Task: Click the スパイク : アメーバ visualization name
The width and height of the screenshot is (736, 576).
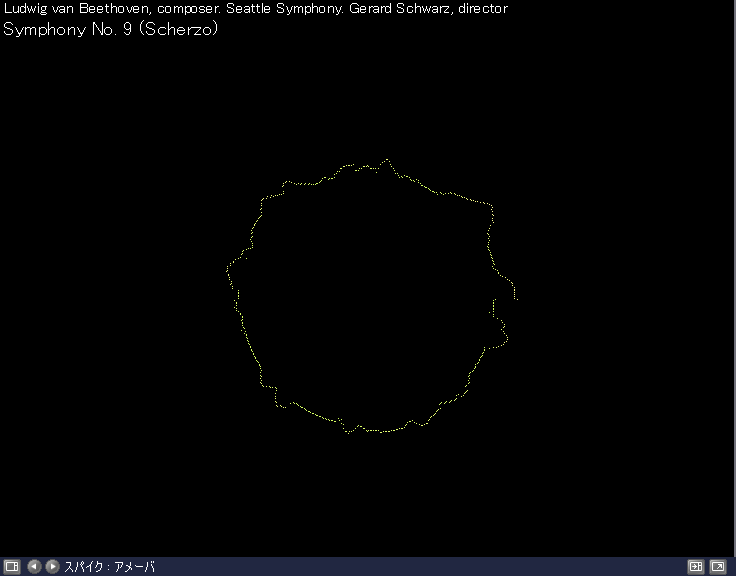Action: click(109, 567)
